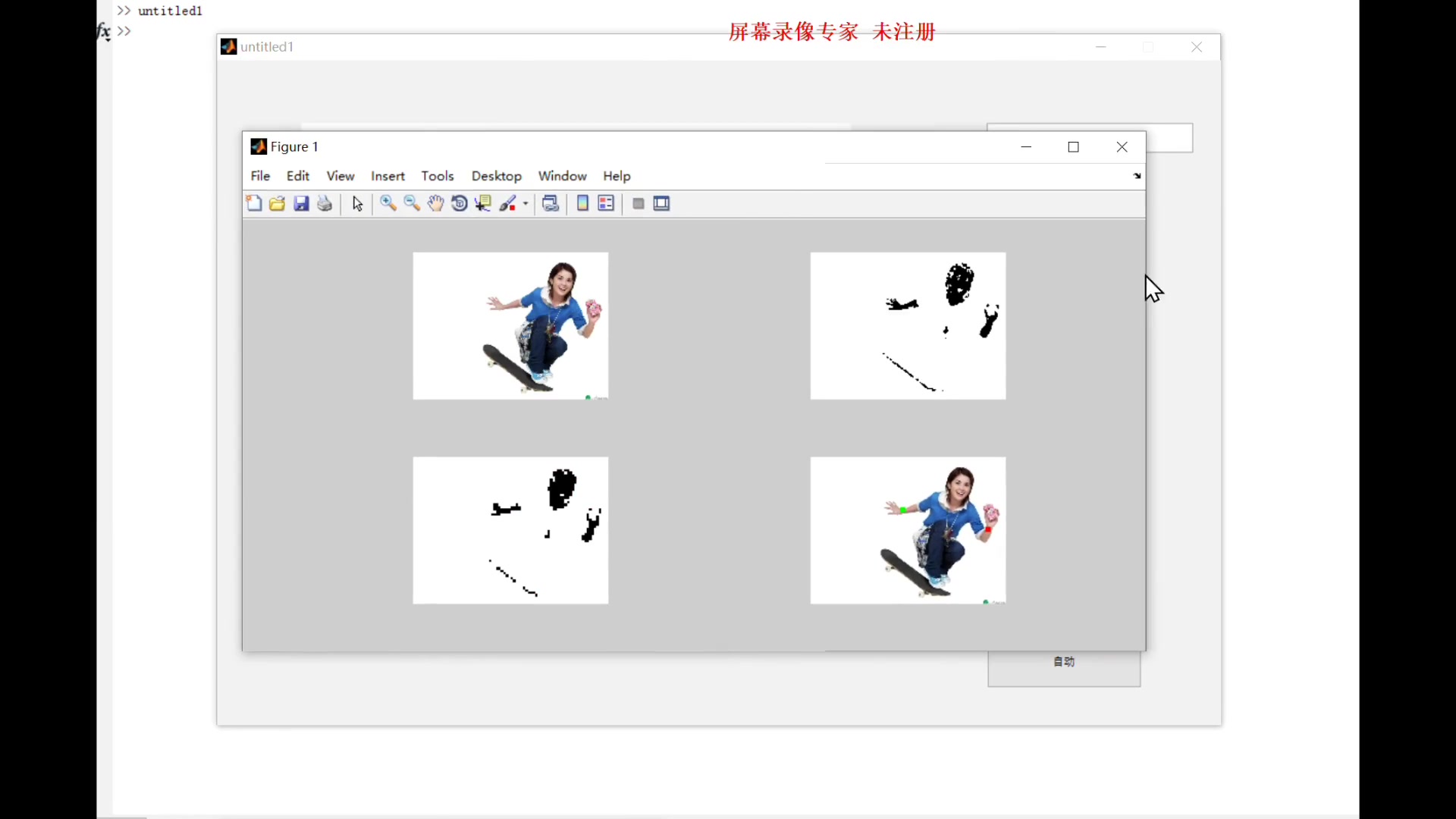Activate the Zoom Out tool
The image size is (1456, 819).
[x=412, y=203]
